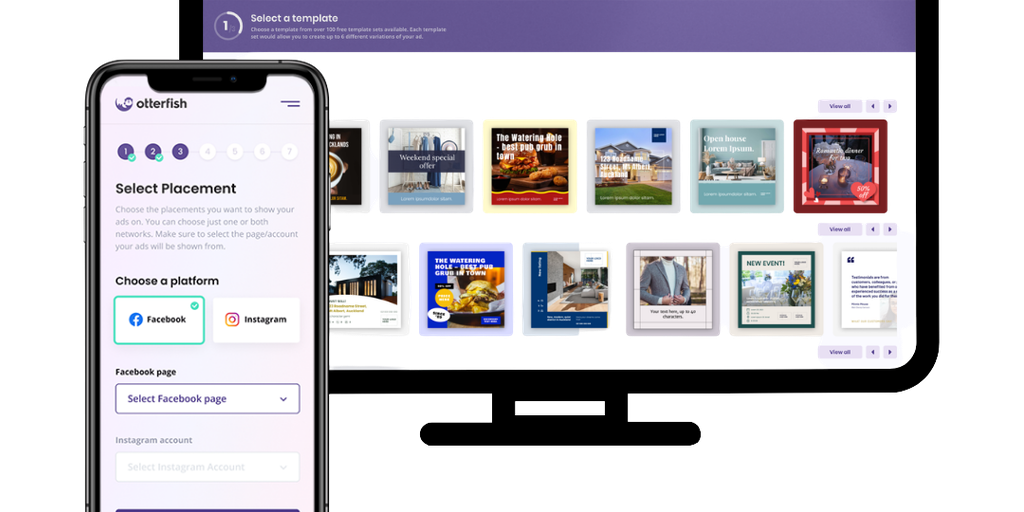1024x512 pixels.
Task: Expand the Select Instagram Account dropdown
Action: coord(207,467)
